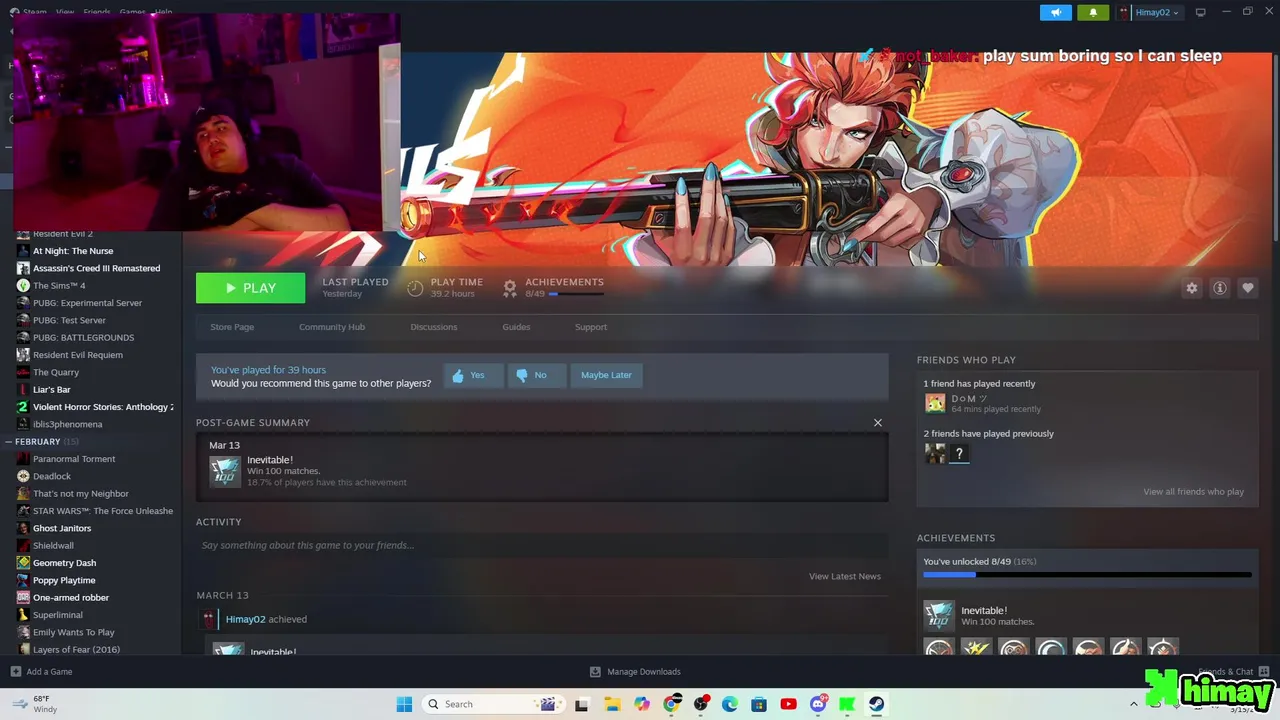Open Windows Start menu
Screen dimensions: 1280x720
click(x=404, y=704)
